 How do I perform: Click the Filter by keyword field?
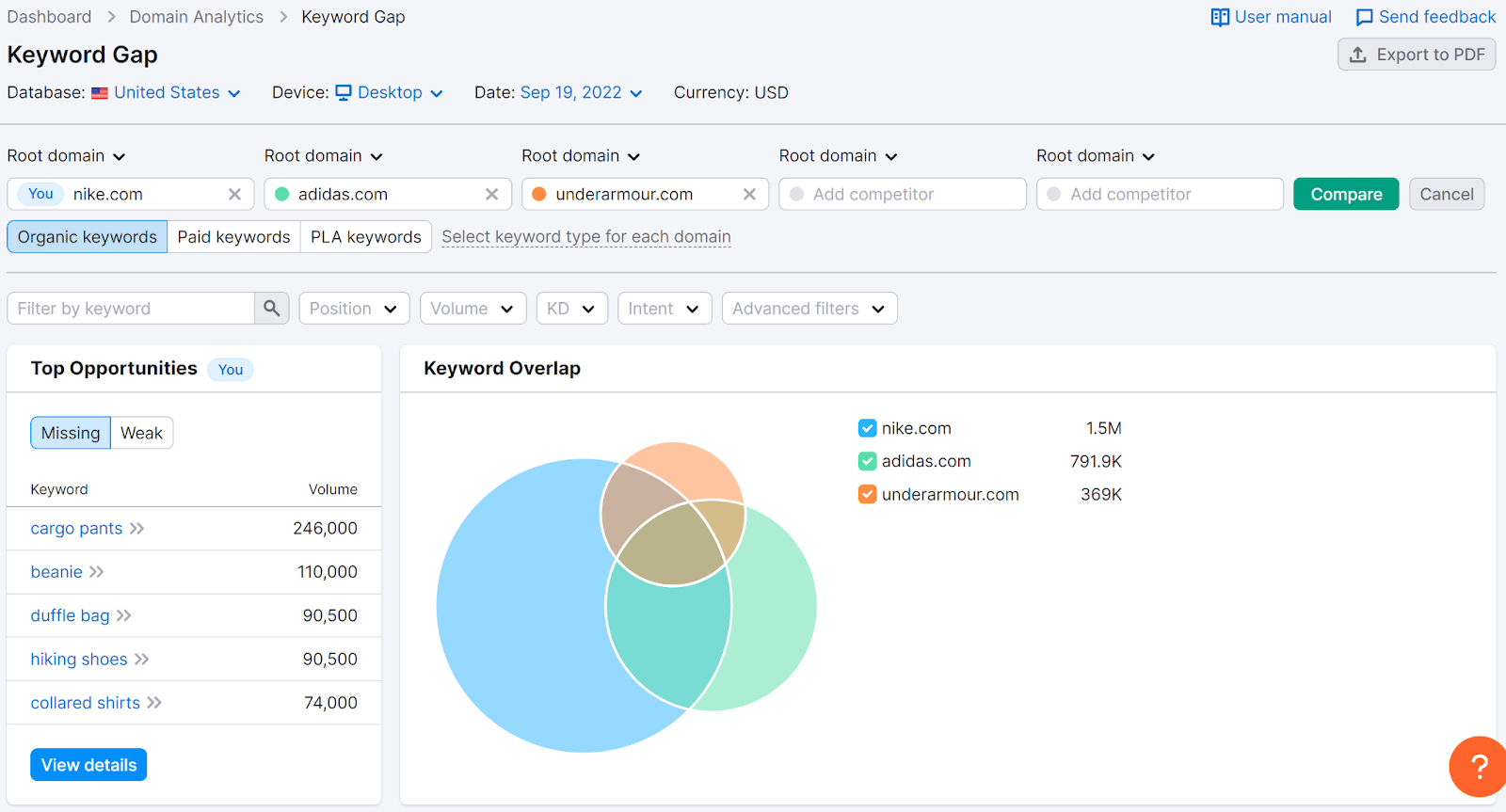click(131, 309)
